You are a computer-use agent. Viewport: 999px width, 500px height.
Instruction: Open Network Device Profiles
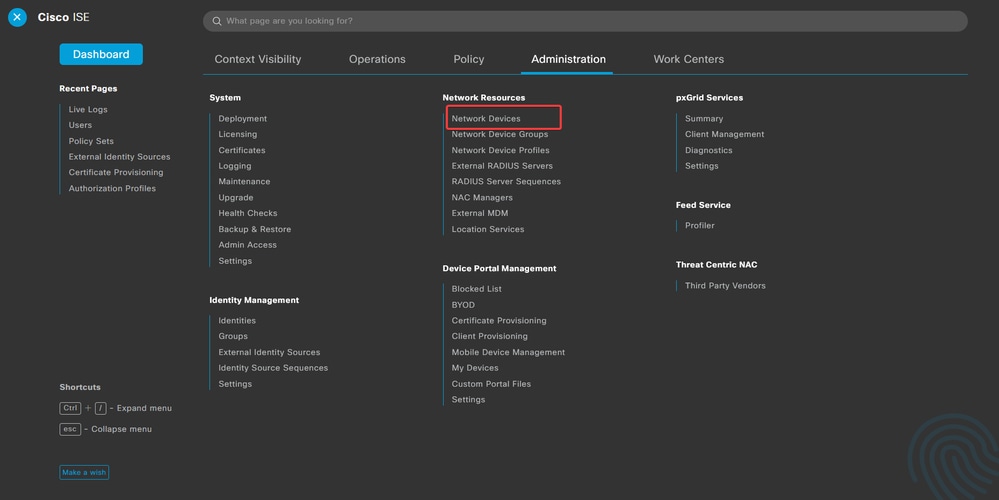click(500, 150)
